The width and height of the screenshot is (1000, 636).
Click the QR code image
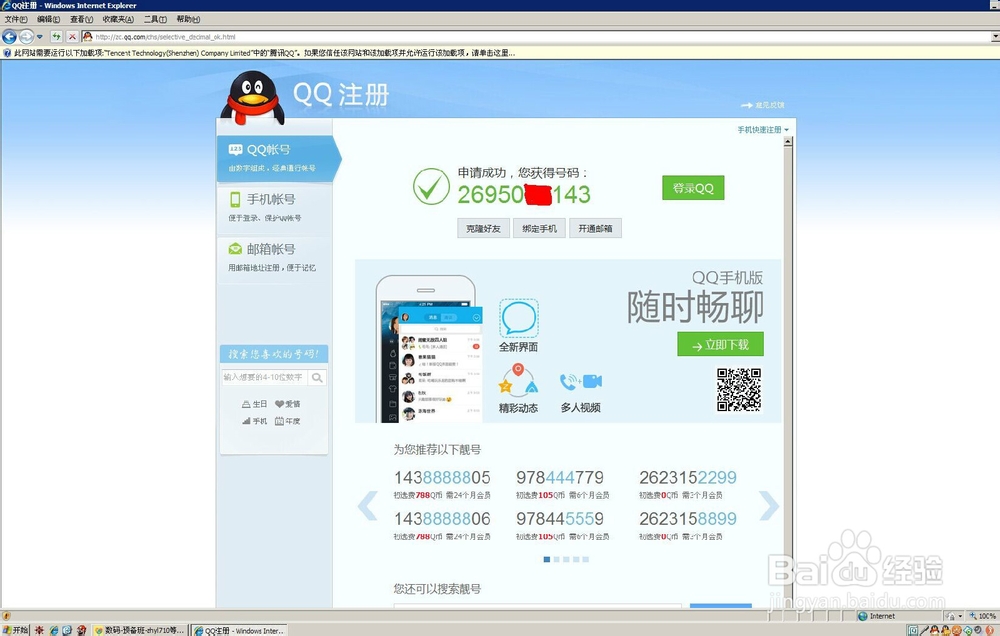[x=739, y=390]
